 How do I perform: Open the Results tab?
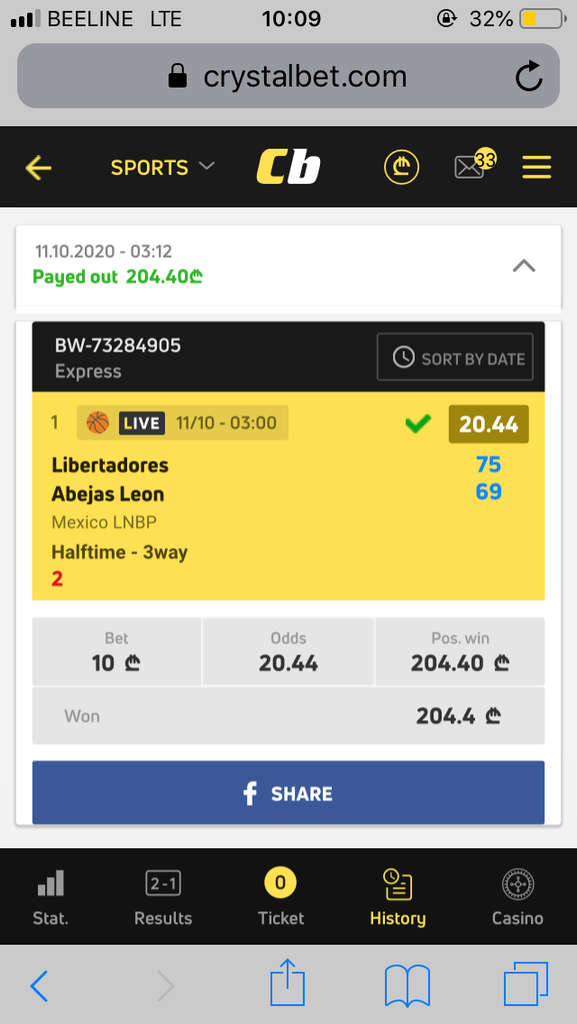coord(163,897)
